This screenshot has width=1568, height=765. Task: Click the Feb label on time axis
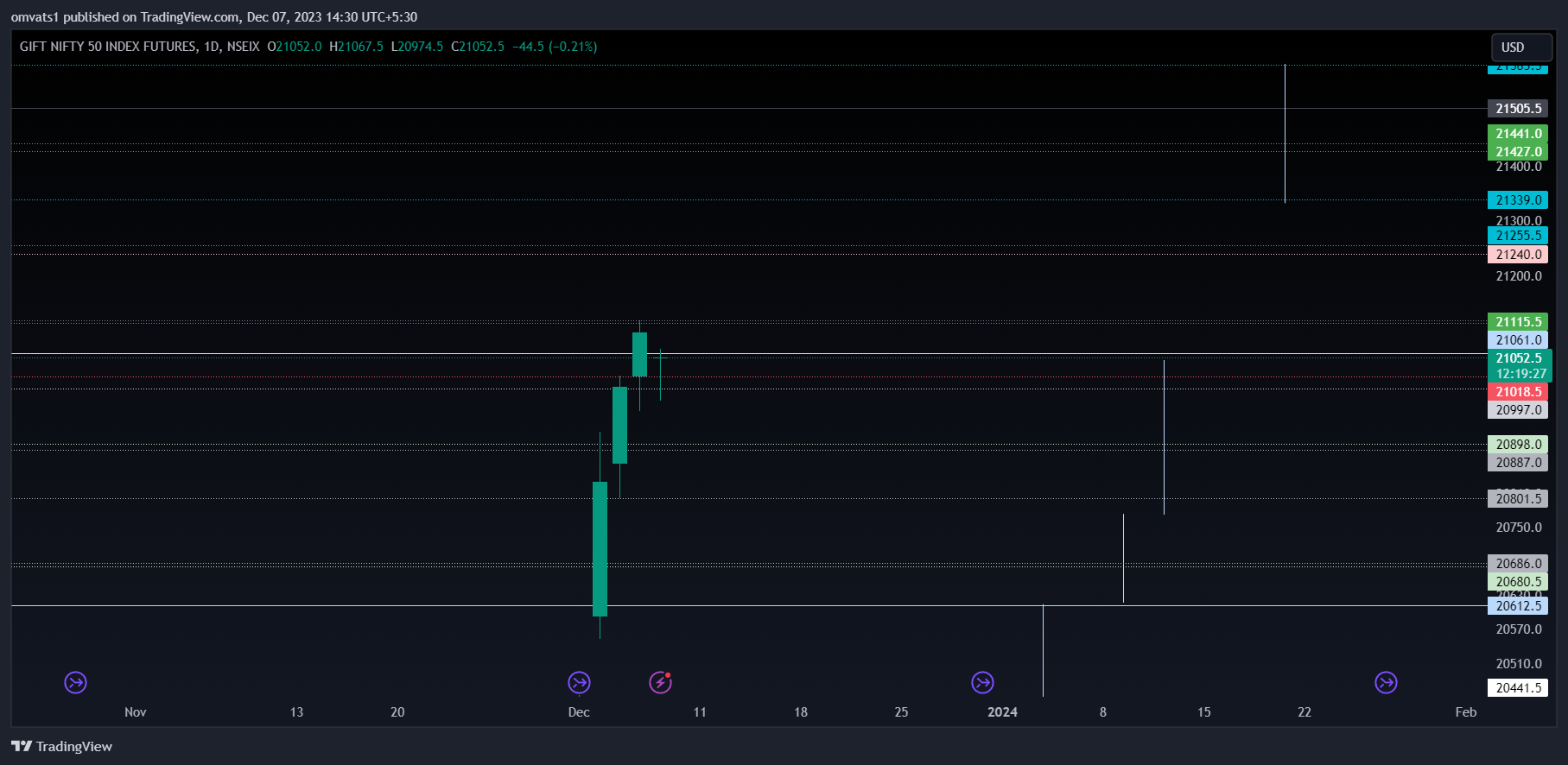click(x=1466, y=712)
